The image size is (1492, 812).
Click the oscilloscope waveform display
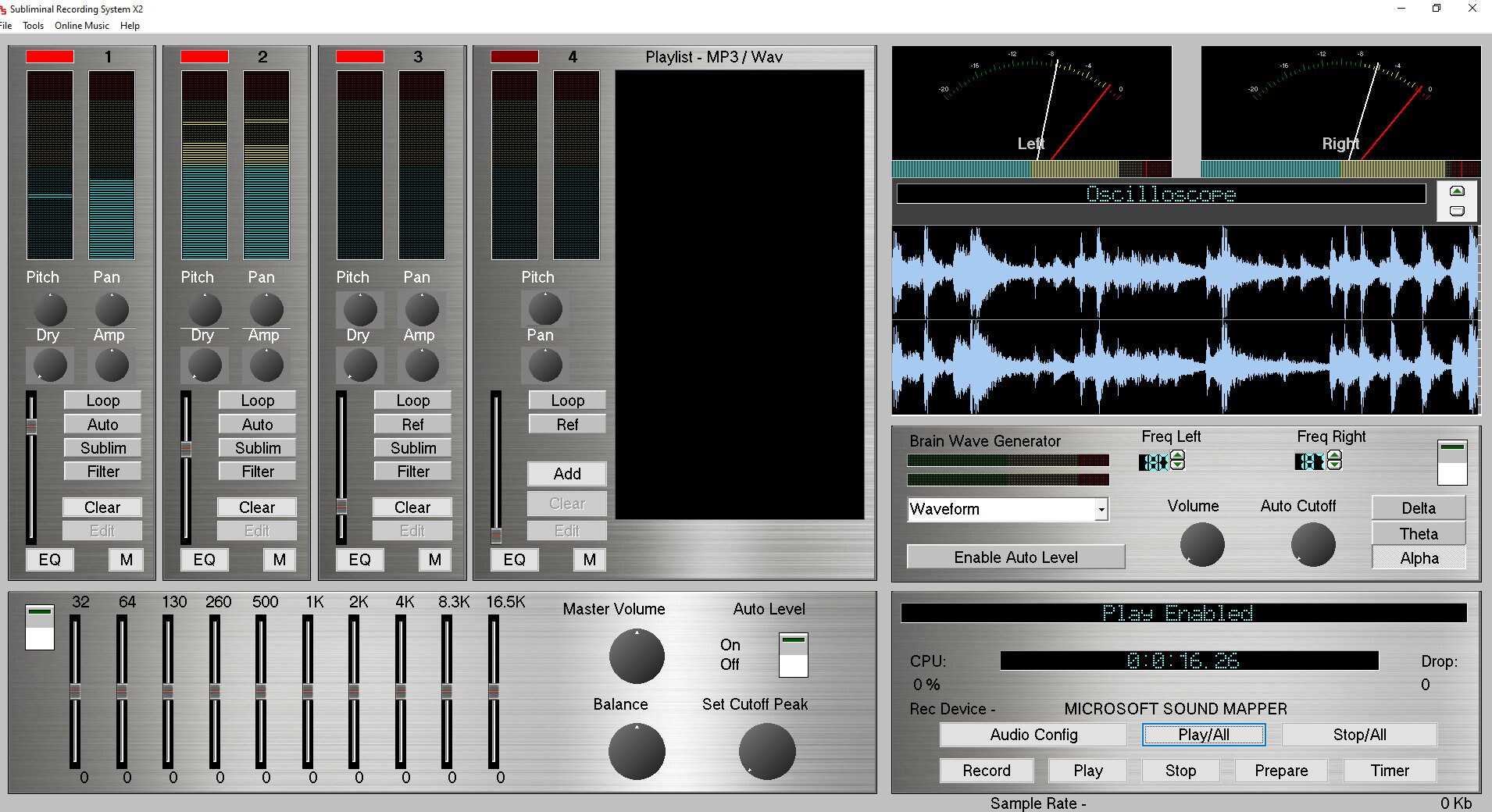coord(1186,320)
